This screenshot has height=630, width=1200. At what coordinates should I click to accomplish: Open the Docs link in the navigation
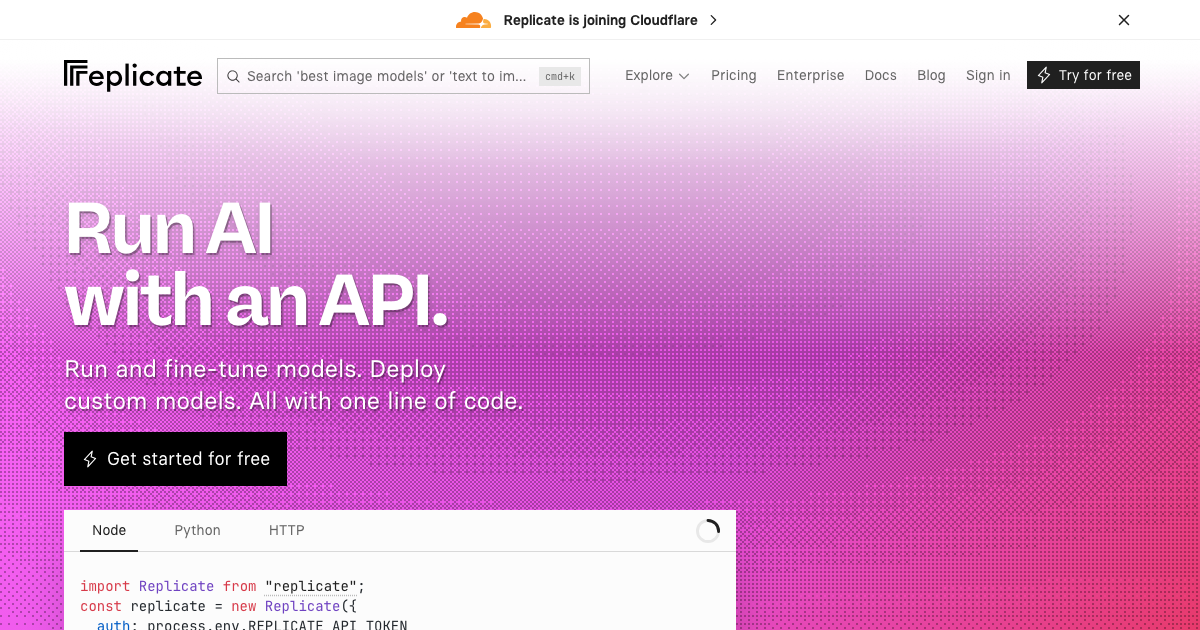[880, 75]
